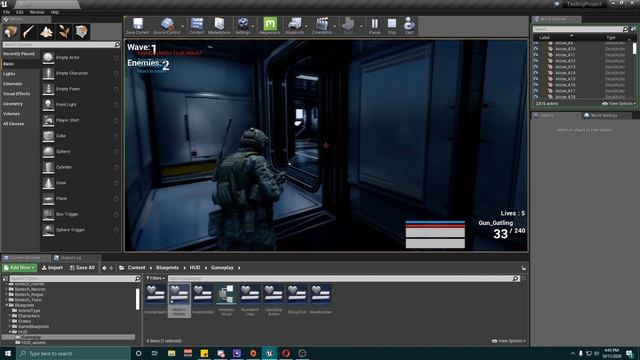Open the Settings toolbar icon
This screenshot has height=360, width=640.
(243, 24)
